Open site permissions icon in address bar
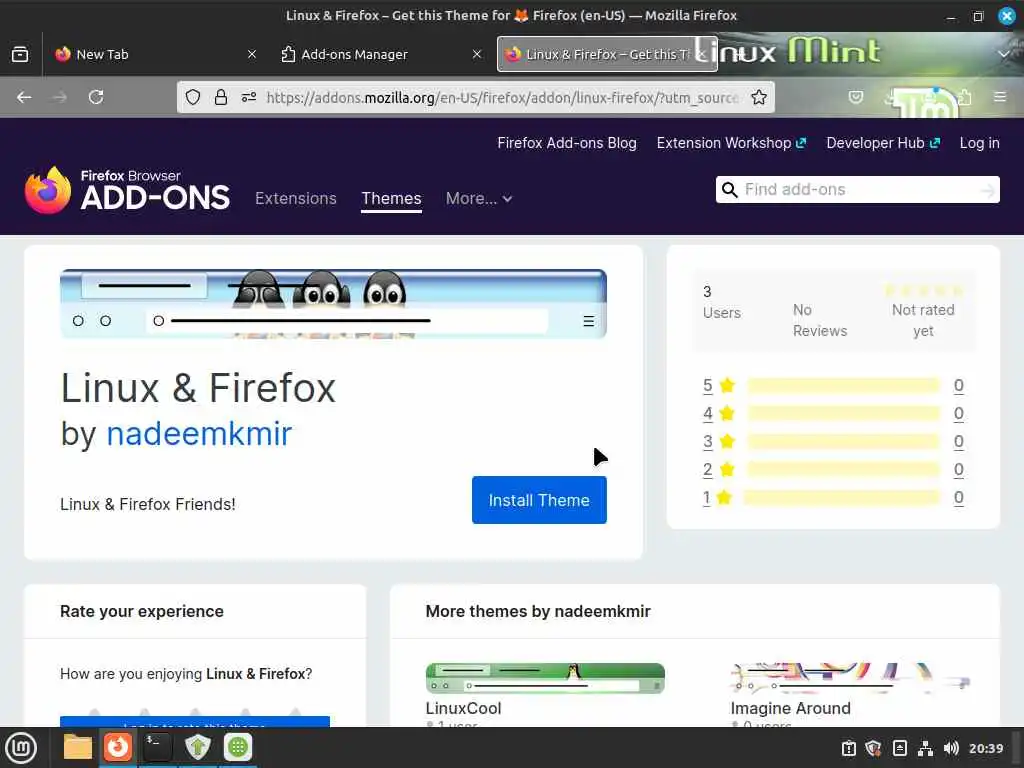Image resolution: width=1024 pixels, height=768 pixels. (x=248, y=97)
